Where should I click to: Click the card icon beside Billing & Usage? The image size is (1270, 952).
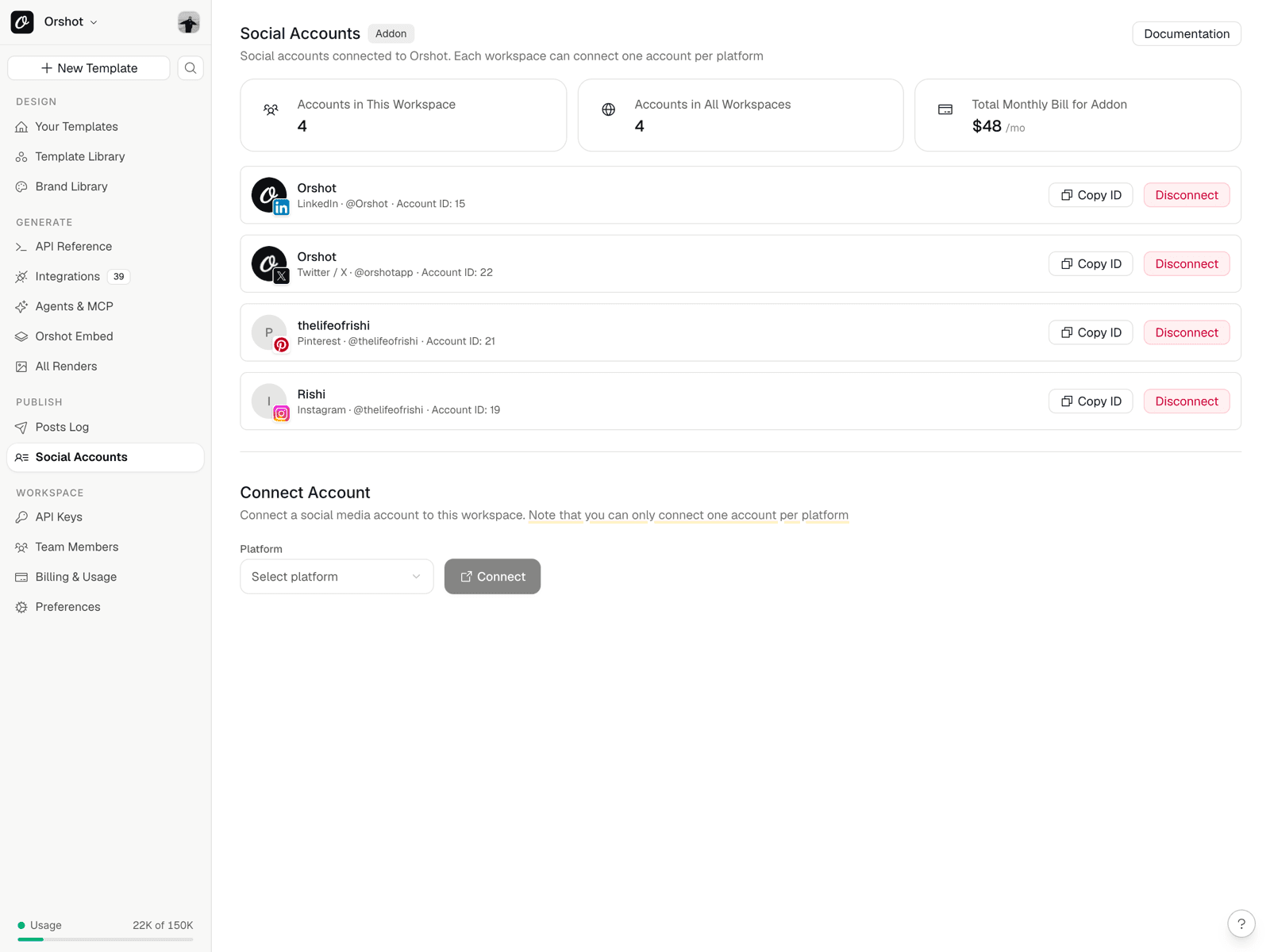click(21, 578)
